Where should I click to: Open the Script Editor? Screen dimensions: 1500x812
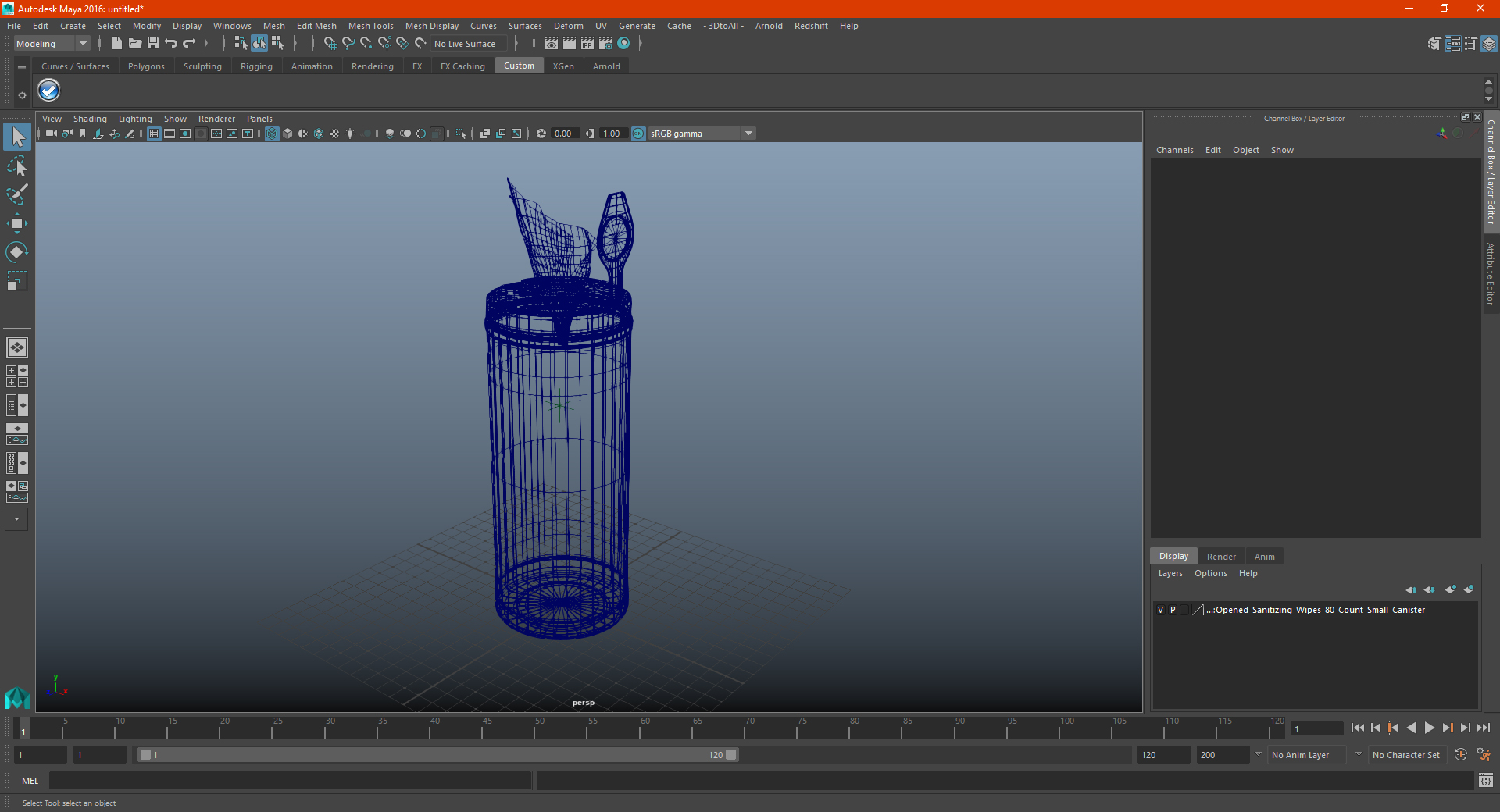(x=1486, y=780)
